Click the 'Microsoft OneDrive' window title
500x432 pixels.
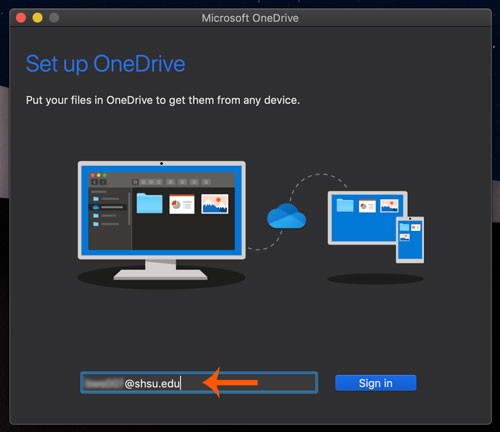[x=250, y=18]
